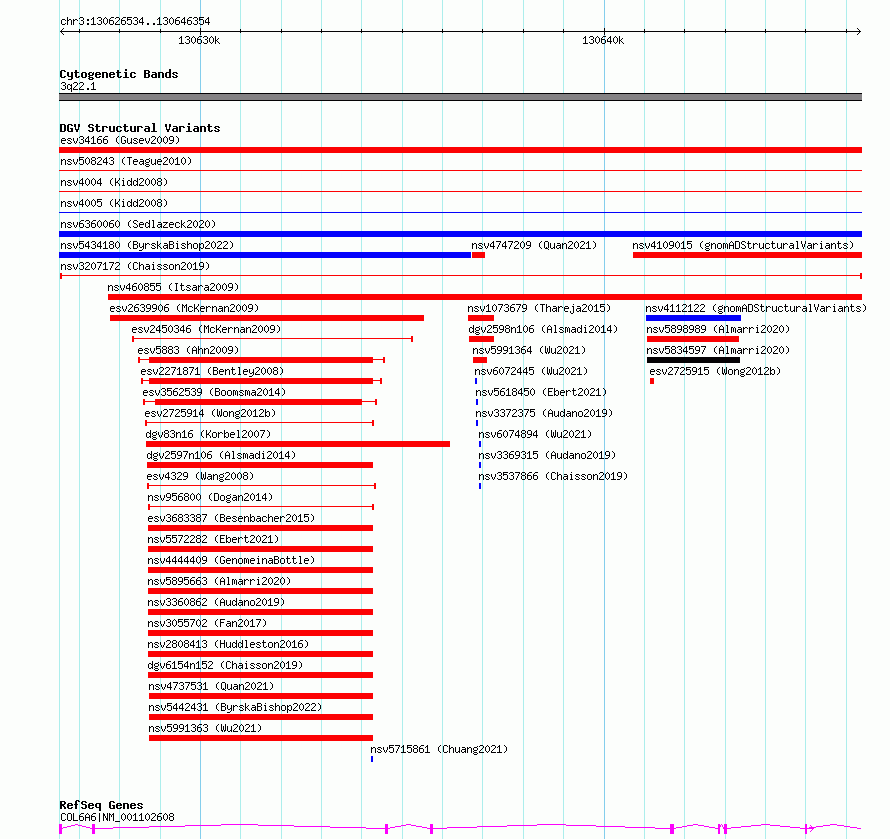Click the 3q22.1 cytogenetic band bar

click(x=460, y=97)
